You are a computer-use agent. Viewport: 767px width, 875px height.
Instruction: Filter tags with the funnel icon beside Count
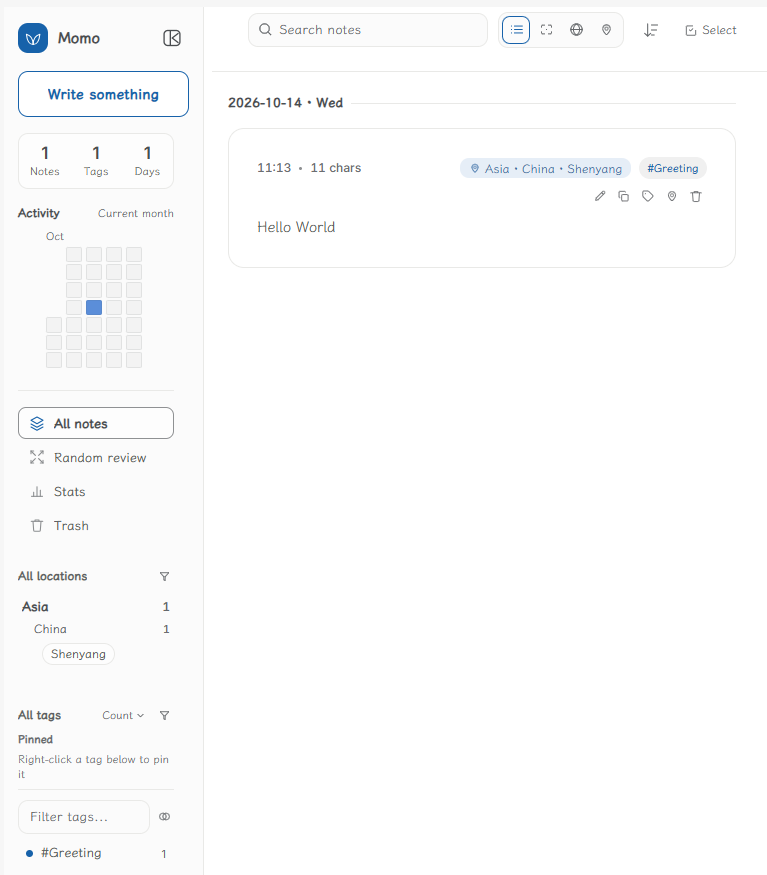click(164, 715)
